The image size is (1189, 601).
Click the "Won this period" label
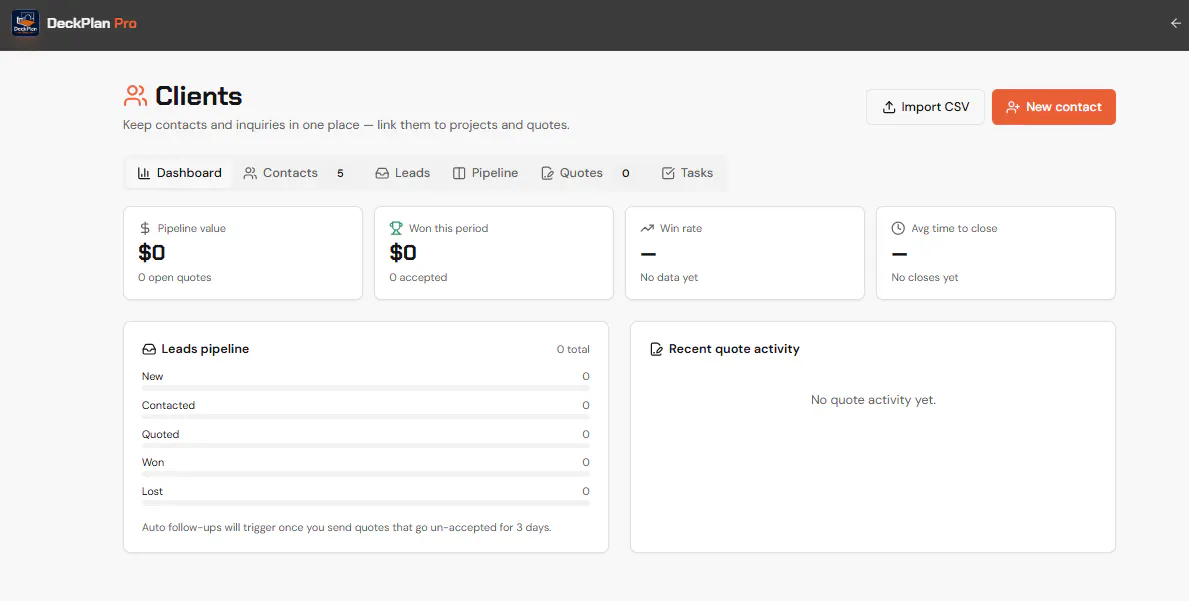coord(448,228)
